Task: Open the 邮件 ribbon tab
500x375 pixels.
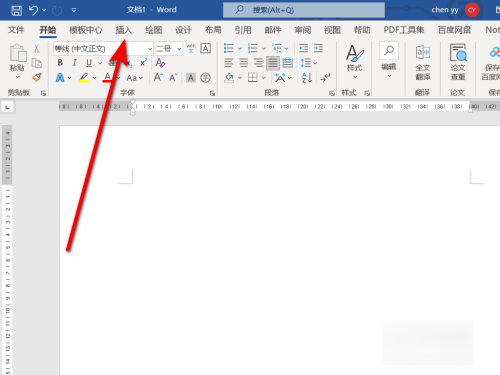Action: (273, 30)
